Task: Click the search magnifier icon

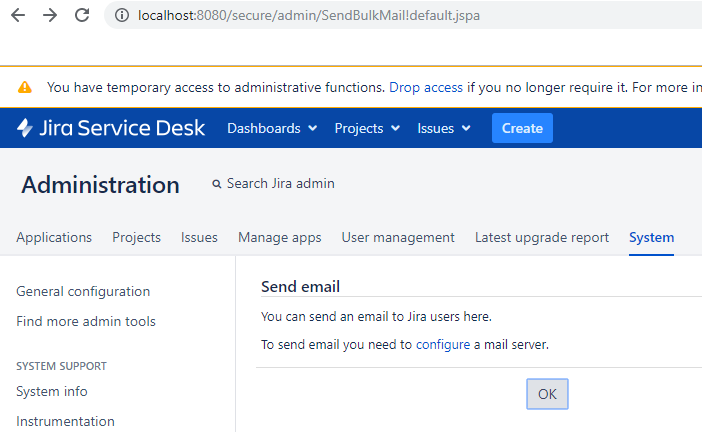Action: (x=217, y=184)
